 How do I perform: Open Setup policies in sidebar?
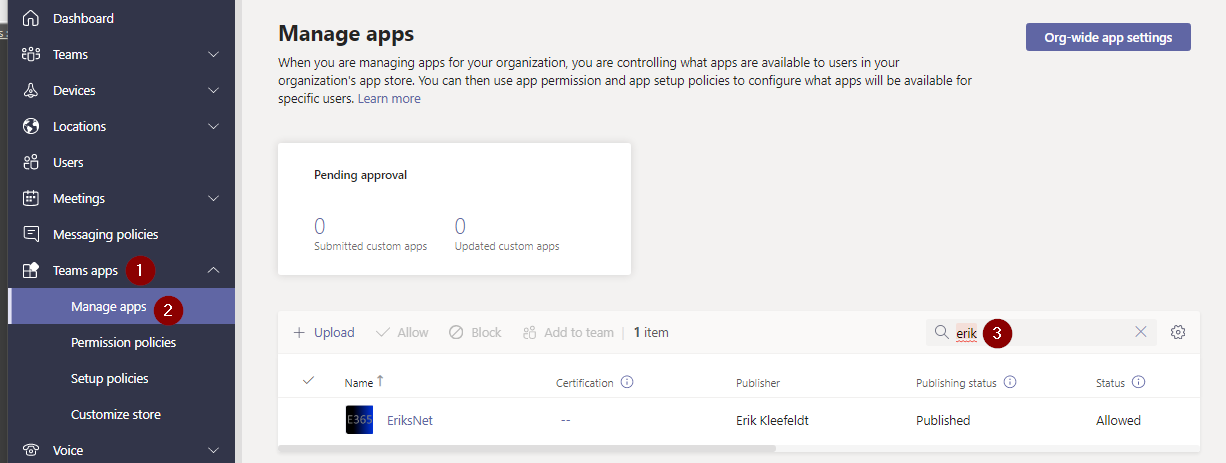(109, 378)
